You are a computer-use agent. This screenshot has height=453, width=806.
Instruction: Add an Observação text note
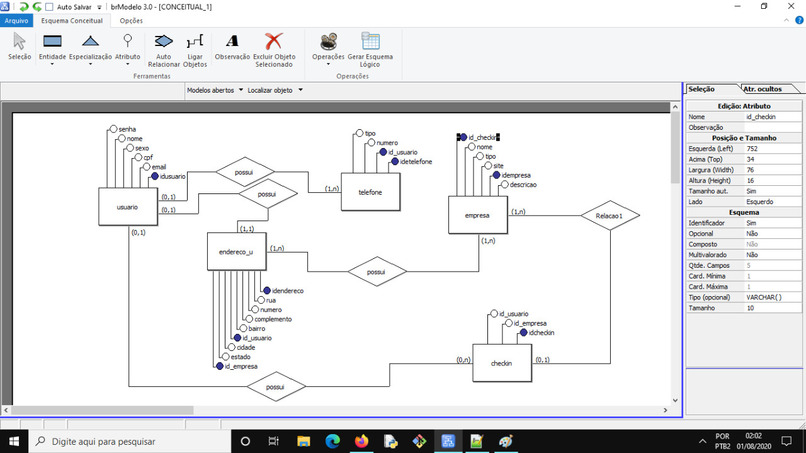[x=232, y=46]
